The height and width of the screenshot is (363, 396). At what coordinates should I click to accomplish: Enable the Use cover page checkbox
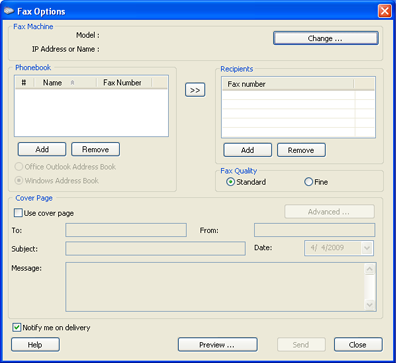click(18, 213)
